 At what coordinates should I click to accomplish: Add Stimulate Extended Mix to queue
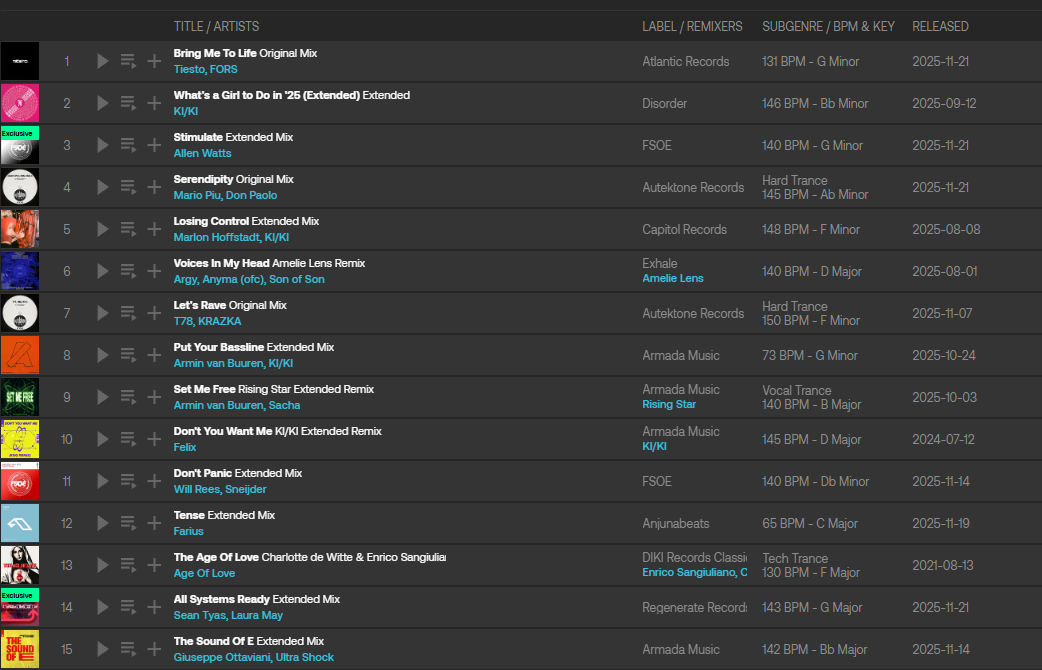(x=128, y=145)
